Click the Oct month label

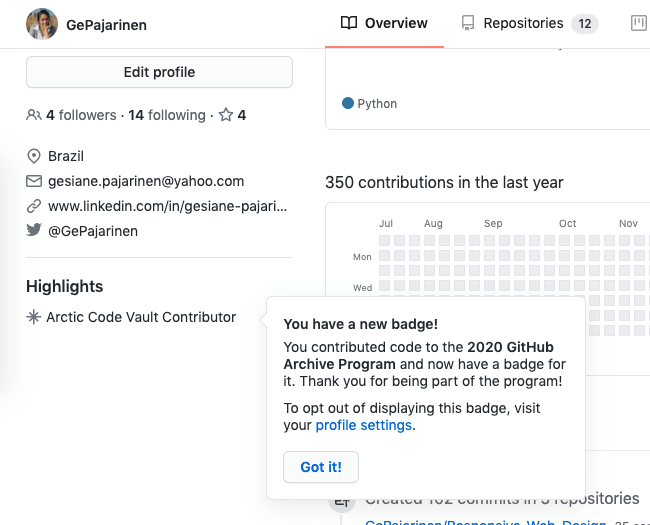pyautogui.click(x=568, y=224)
